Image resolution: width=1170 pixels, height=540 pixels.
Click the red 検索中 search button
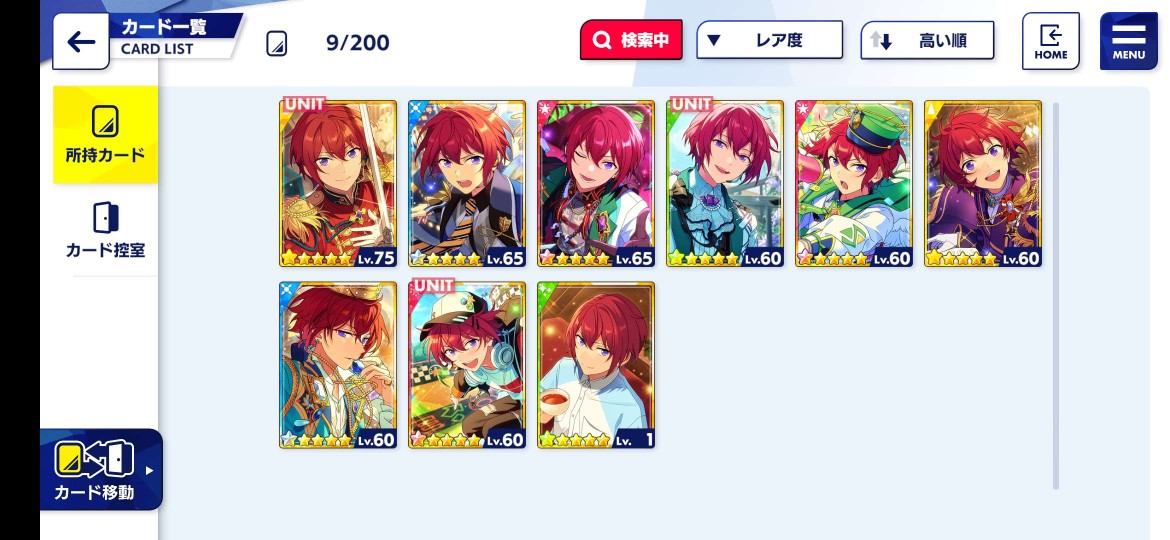pyautogui.click(x=631, y=40)
